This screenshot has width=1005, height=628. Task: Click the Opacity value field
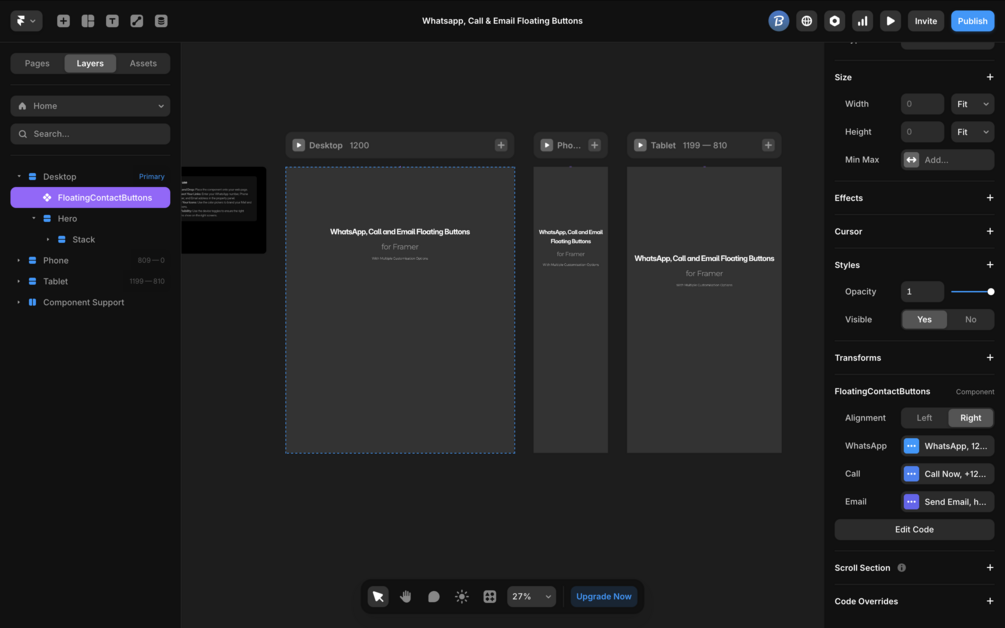click(922, 292)
